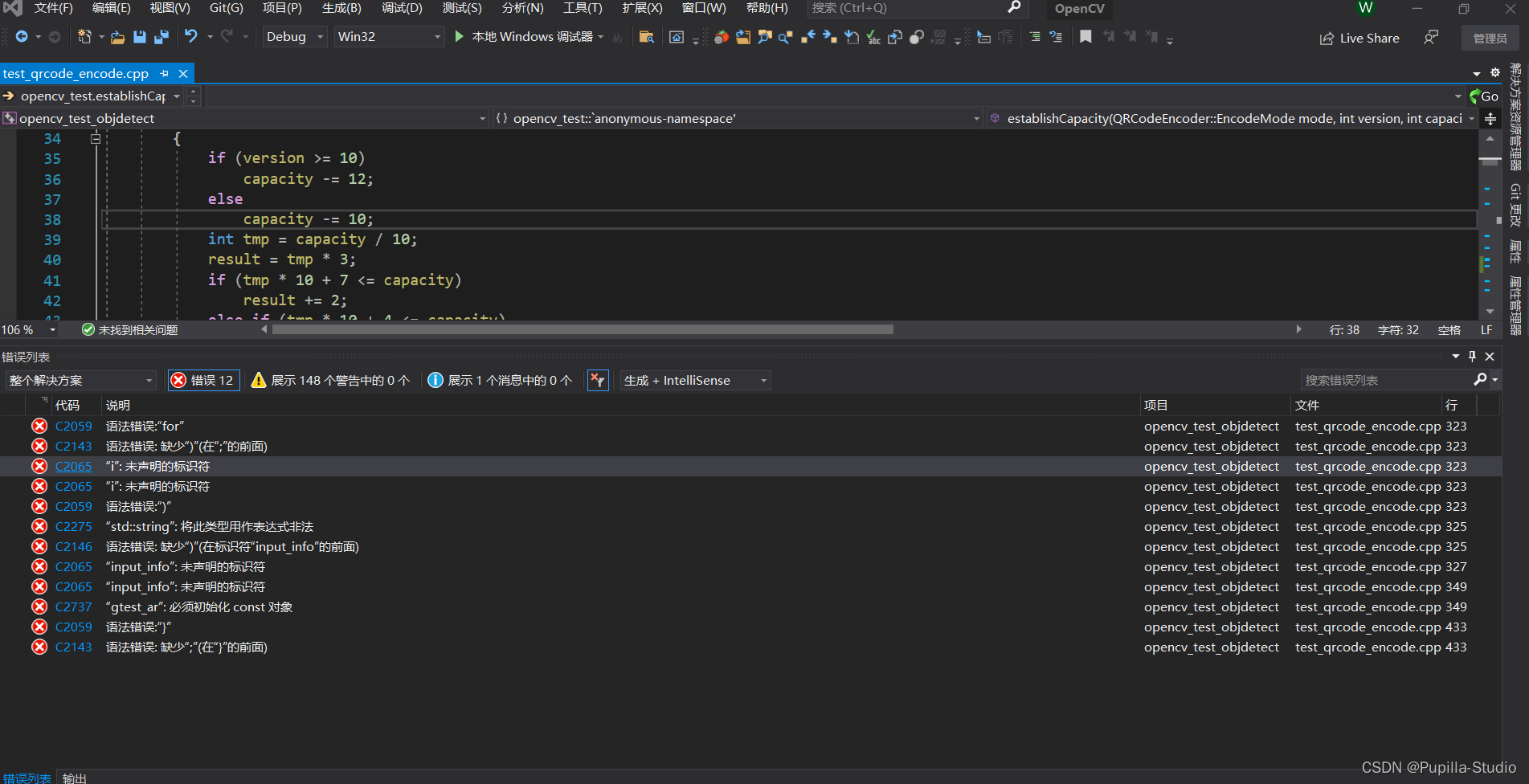Screen dimensions: 1529x784
Task: Open the highlighted C2065 error code link
Action: click(73, 466)
